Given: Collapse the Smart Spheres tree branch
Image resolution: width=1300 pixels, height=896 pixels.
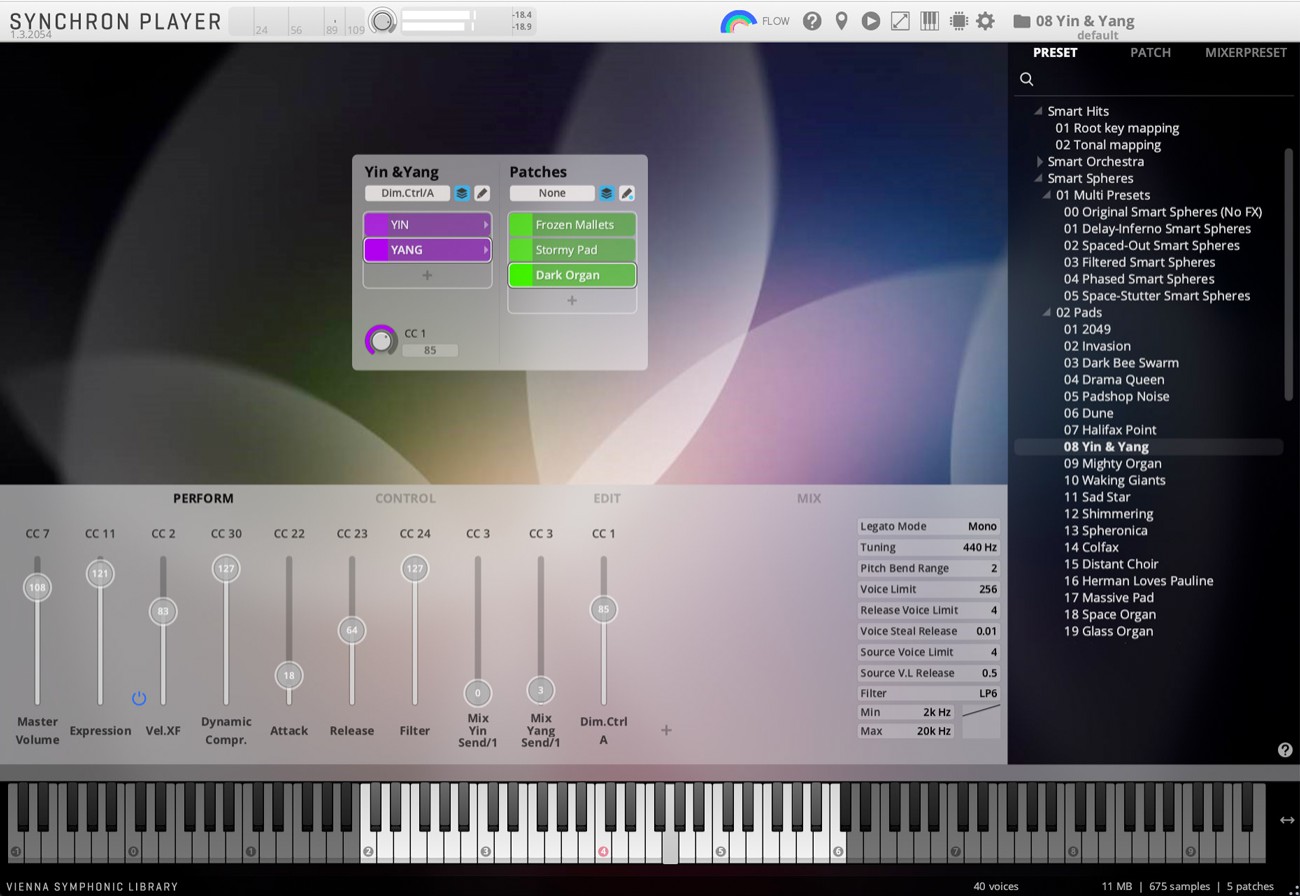Looking at the screenshot, I should [x=1037, y=178].
